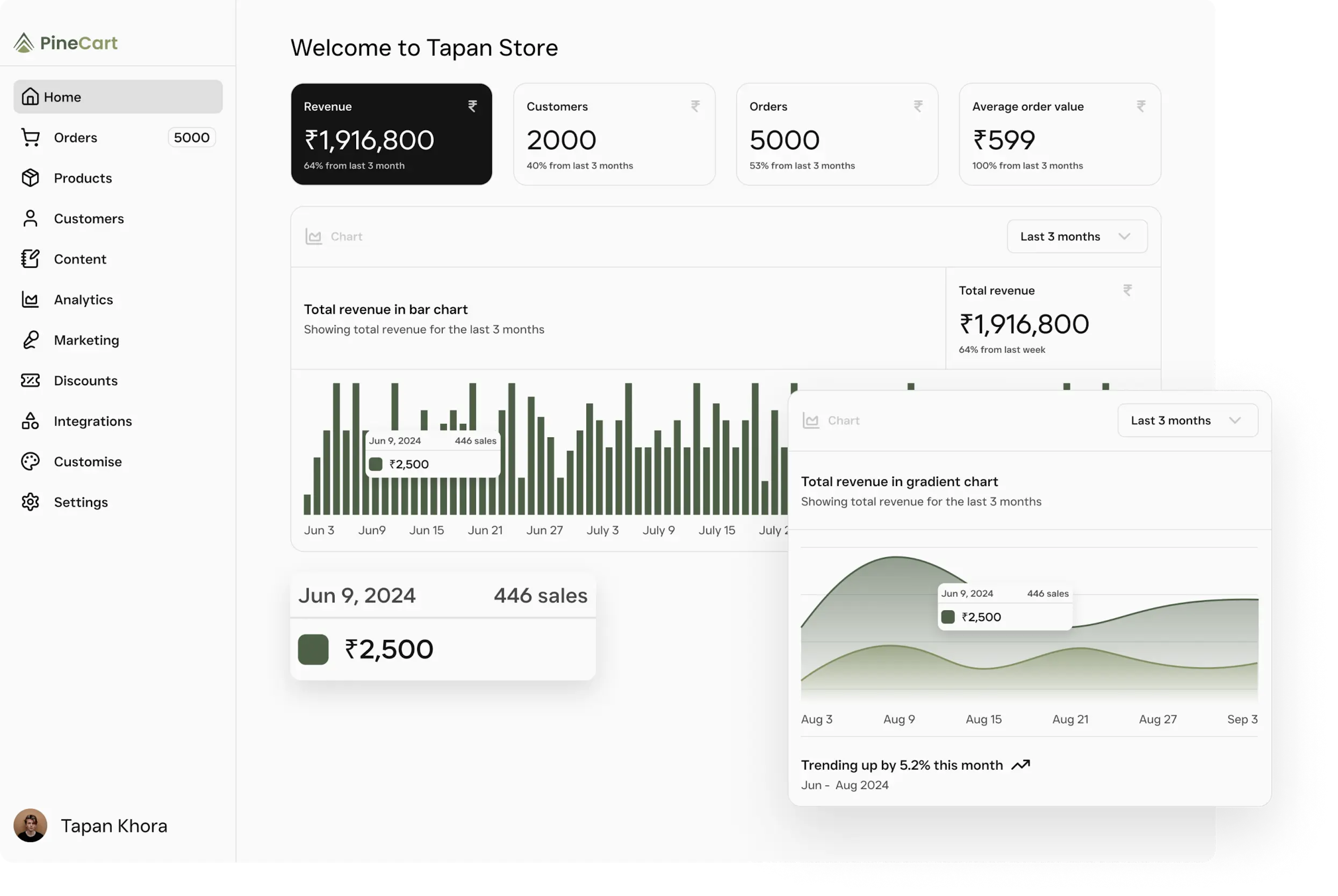Click the Discounts ticket icon
Viewport: 1338px width, 896px height.
(30, 380)
